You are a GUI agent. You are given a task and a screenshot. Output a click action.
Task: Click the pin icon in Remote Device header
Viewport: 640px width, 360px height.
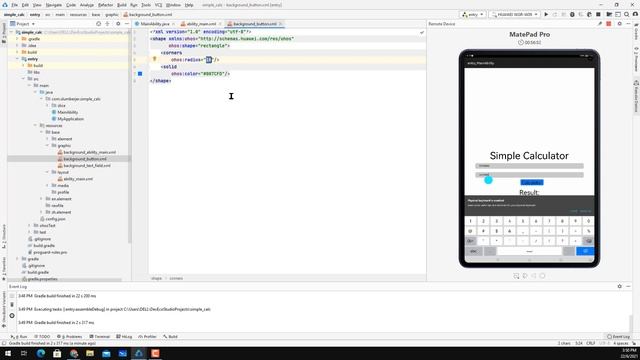click(600, 24)
